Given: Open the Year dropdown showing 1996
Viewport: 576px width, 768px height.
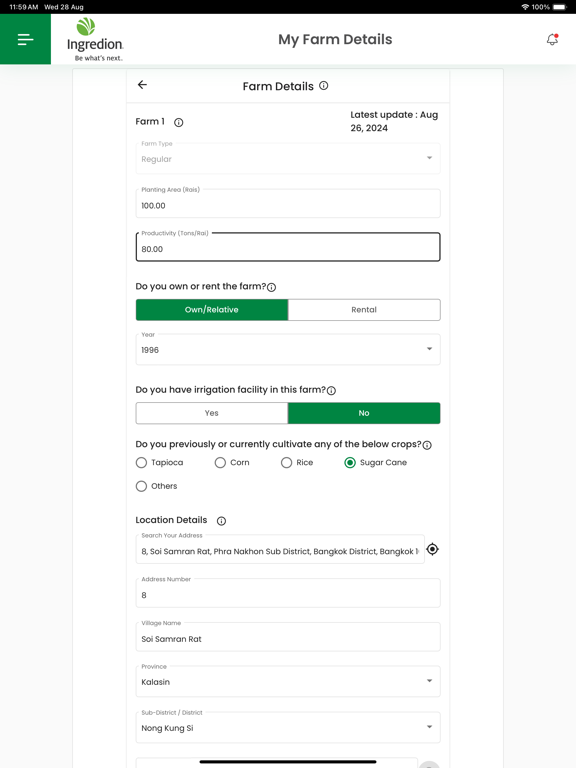Looking at the screenshot, I should tap(288, 349).
